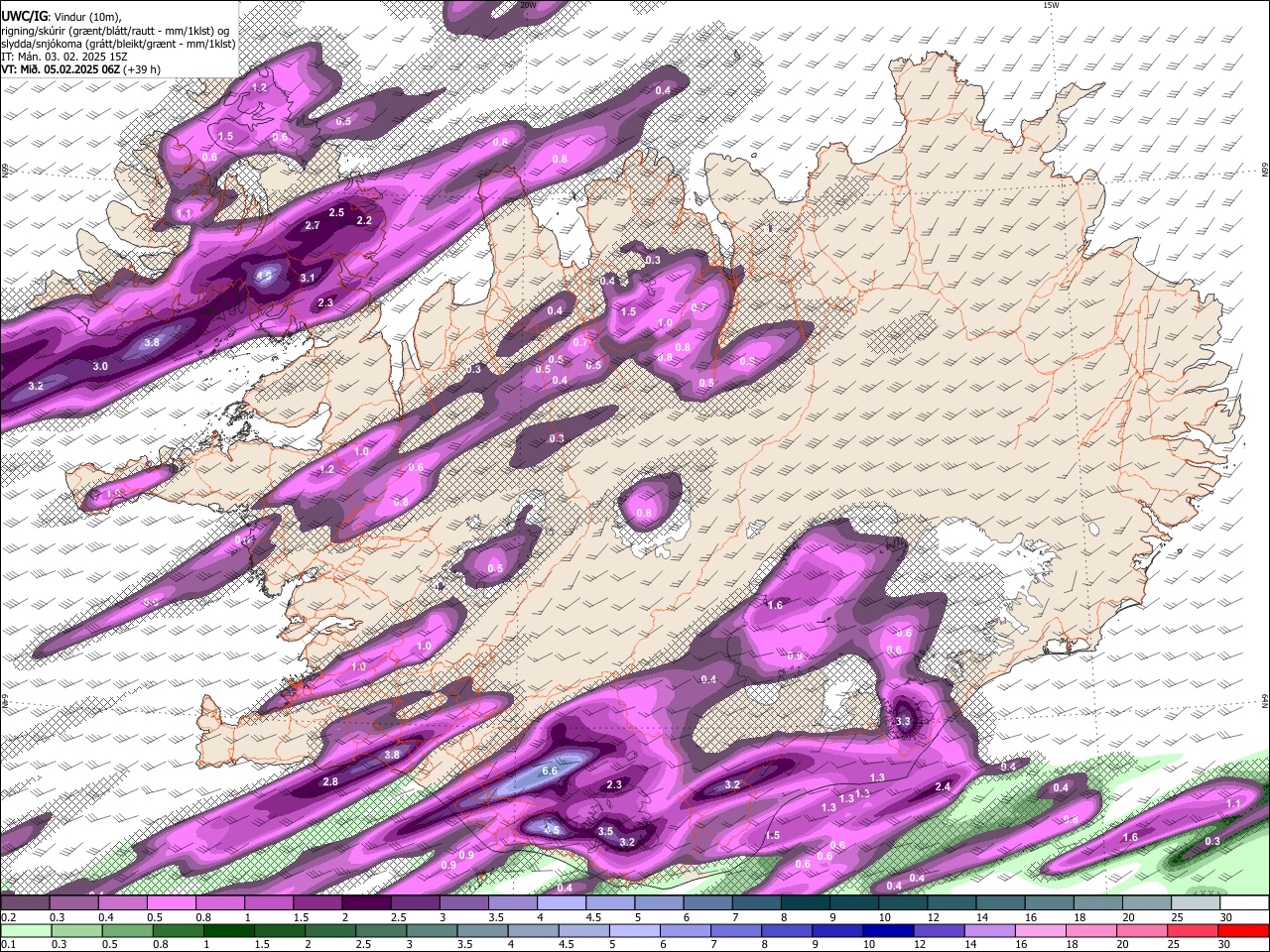
Task: Select the pale green 0.1–0.3 legend swatch
Action: [26, 930]
